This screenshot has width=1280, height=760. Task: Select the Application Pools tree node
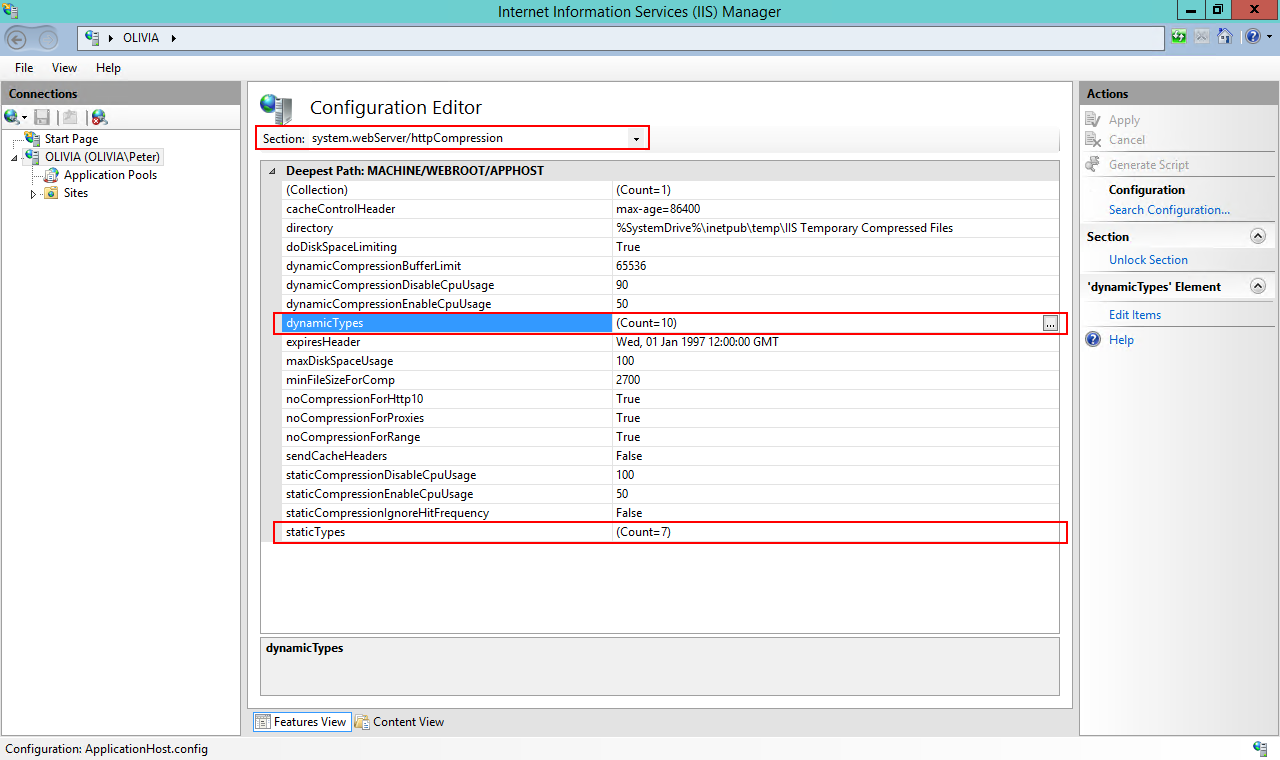[x=110, y=175]
